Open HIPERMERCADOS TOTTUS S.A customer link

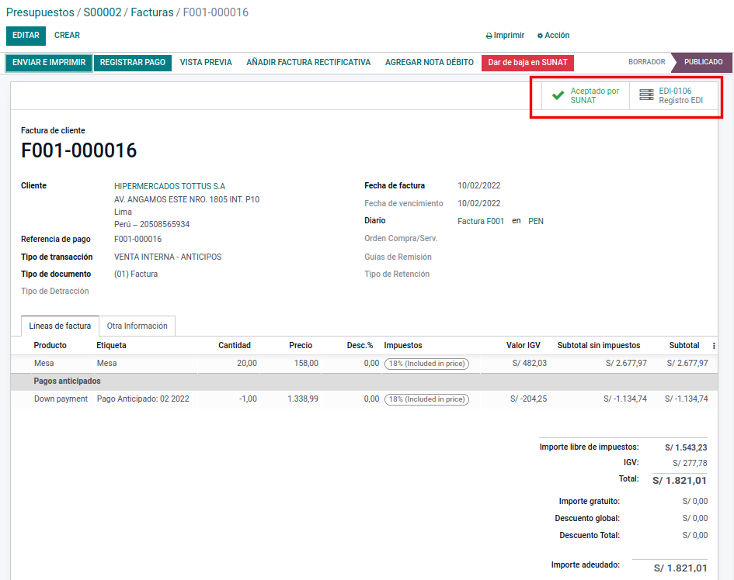[x=169, y=186]
